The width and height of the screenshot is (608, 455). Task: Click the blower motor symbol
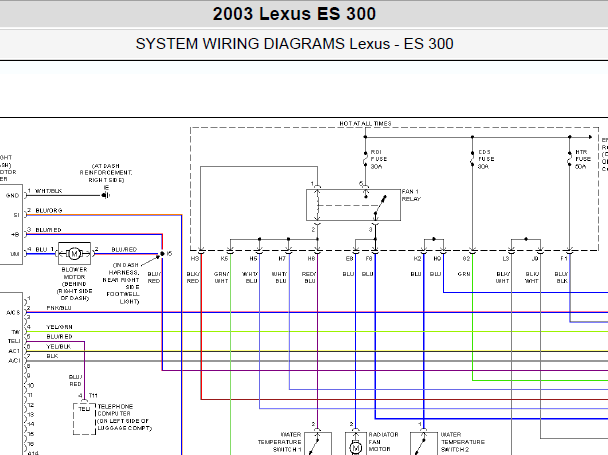[x=74, y=254]
